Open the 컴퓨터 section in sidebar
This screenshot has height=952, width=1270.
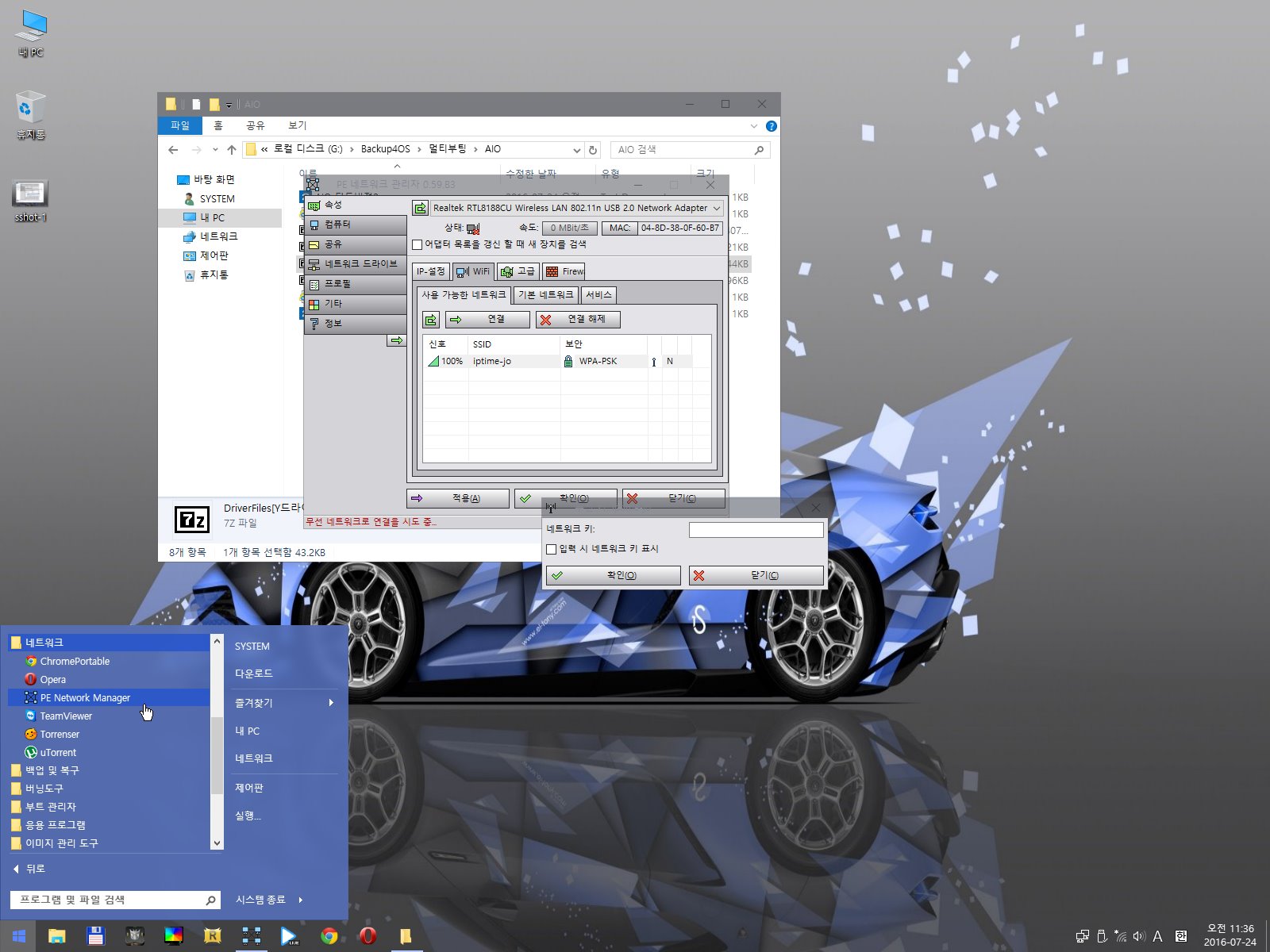point(356,225)
